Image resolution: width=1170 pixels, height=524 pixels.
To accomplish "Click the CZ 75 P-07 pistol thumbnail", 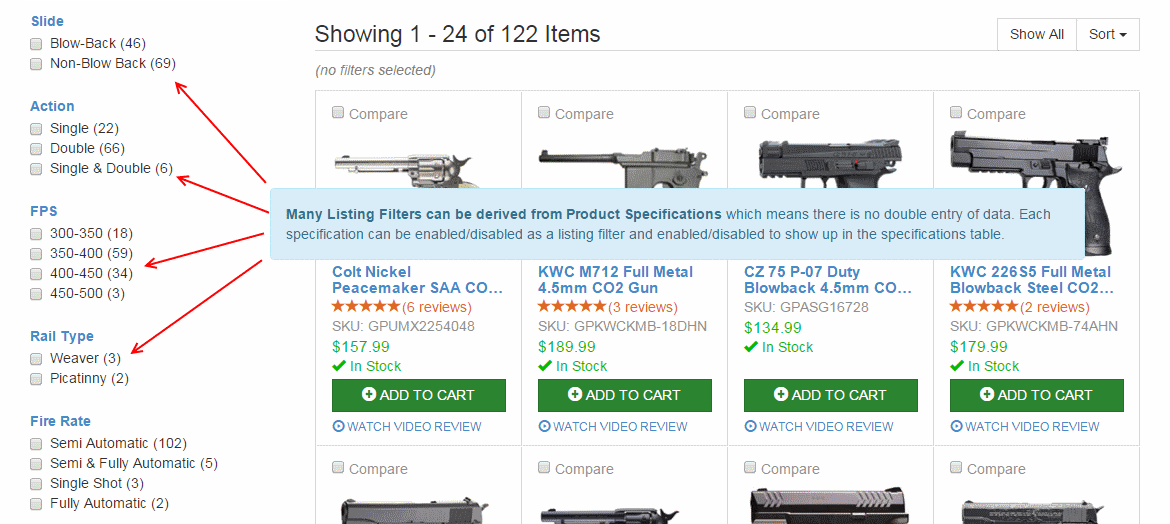I will [x=830, y=163].
